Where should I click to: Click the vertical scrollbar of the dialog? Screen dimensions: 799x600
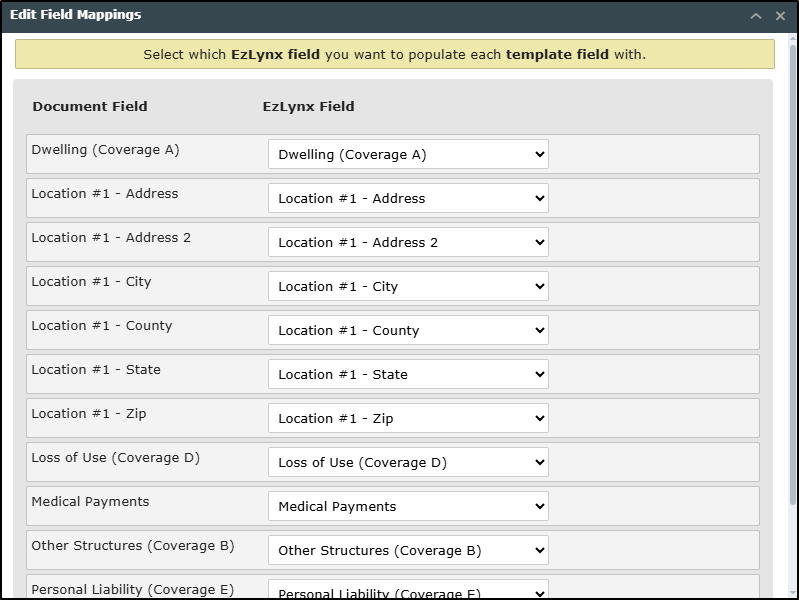792,275
